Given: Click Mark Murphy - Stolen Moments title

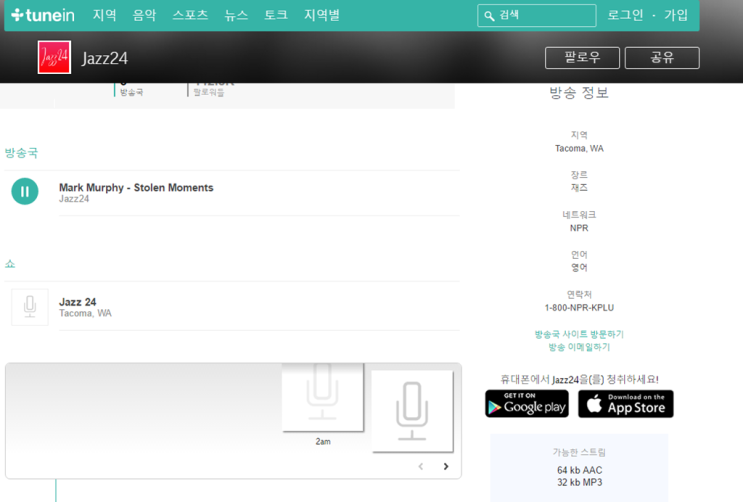Looking at the screenshot, I should click(x=136, y=188).
